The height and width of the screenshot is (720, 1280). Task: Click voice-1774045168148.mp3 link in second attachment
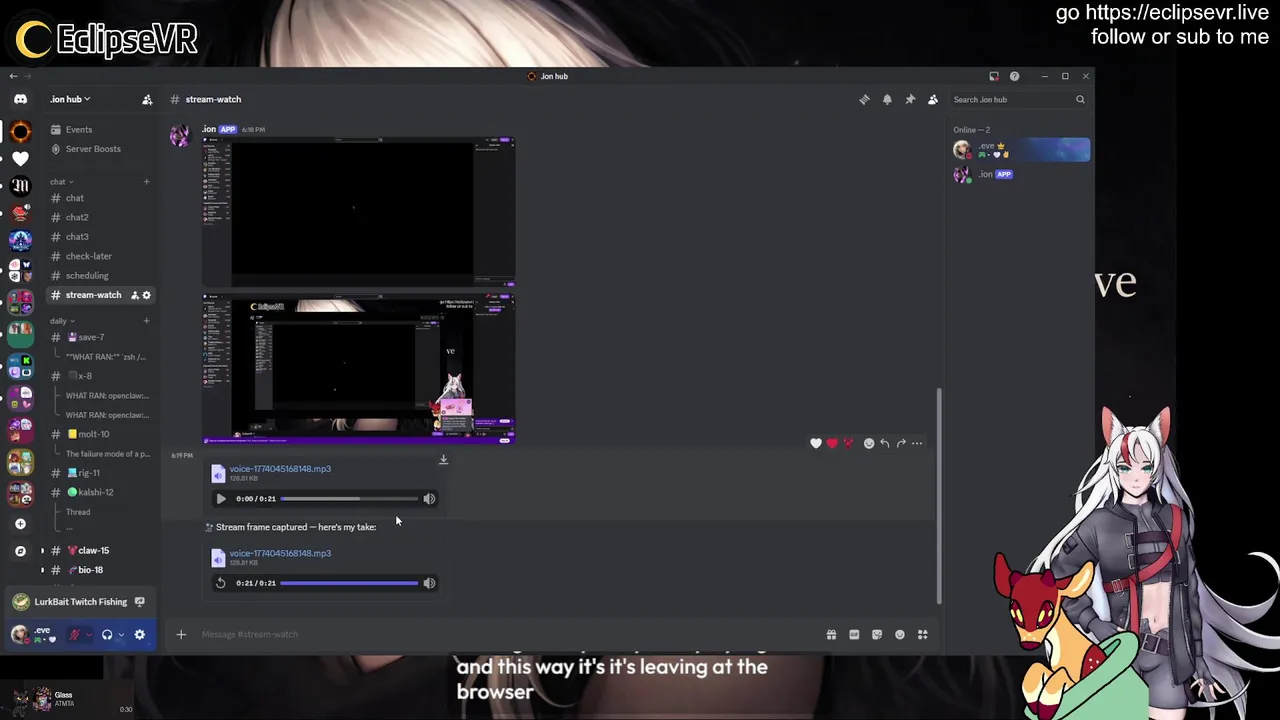click(280, 553)
